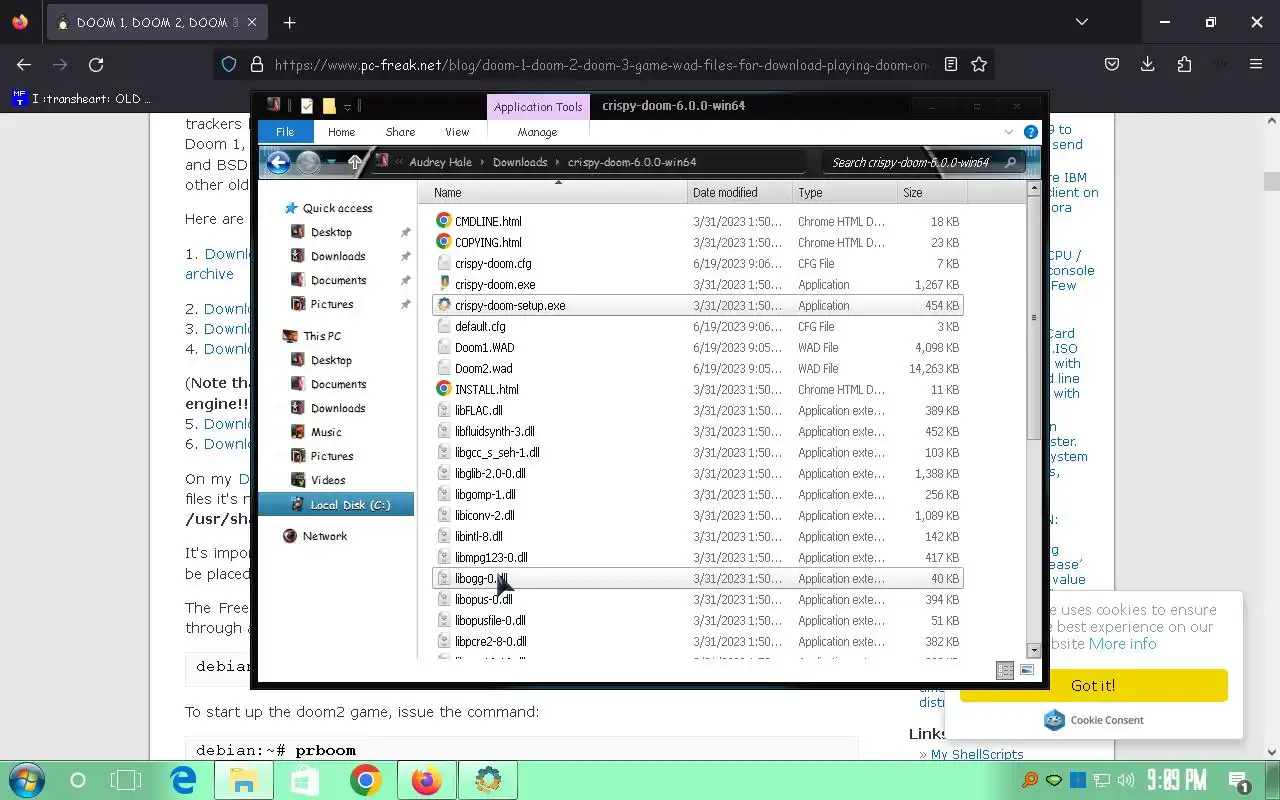1280x800 pixels.
Task: Sort by the Size column header
Action: click(x=930, y=193)
